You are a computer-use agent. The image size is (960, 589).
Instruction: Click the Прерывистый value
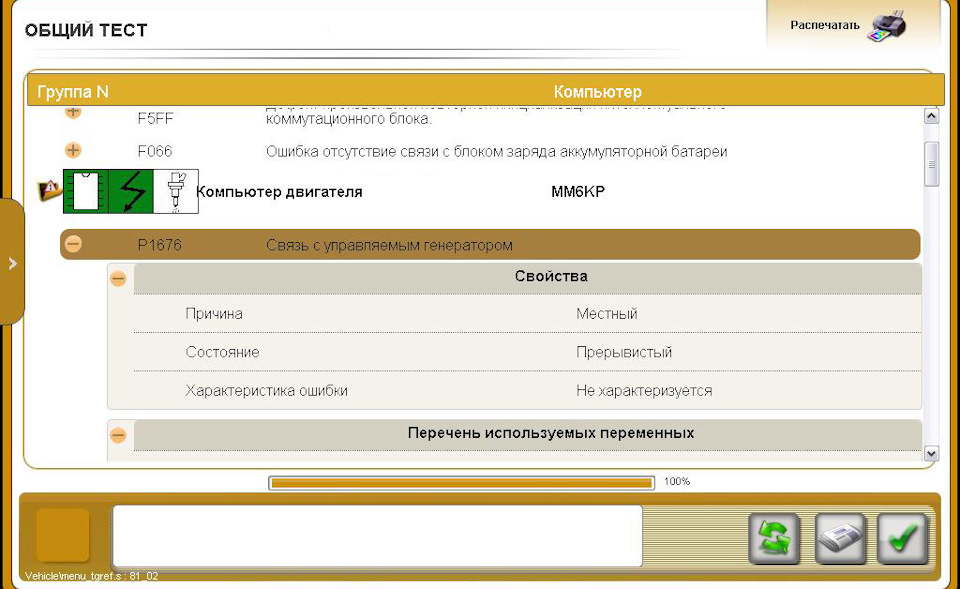tap(624, 352)
